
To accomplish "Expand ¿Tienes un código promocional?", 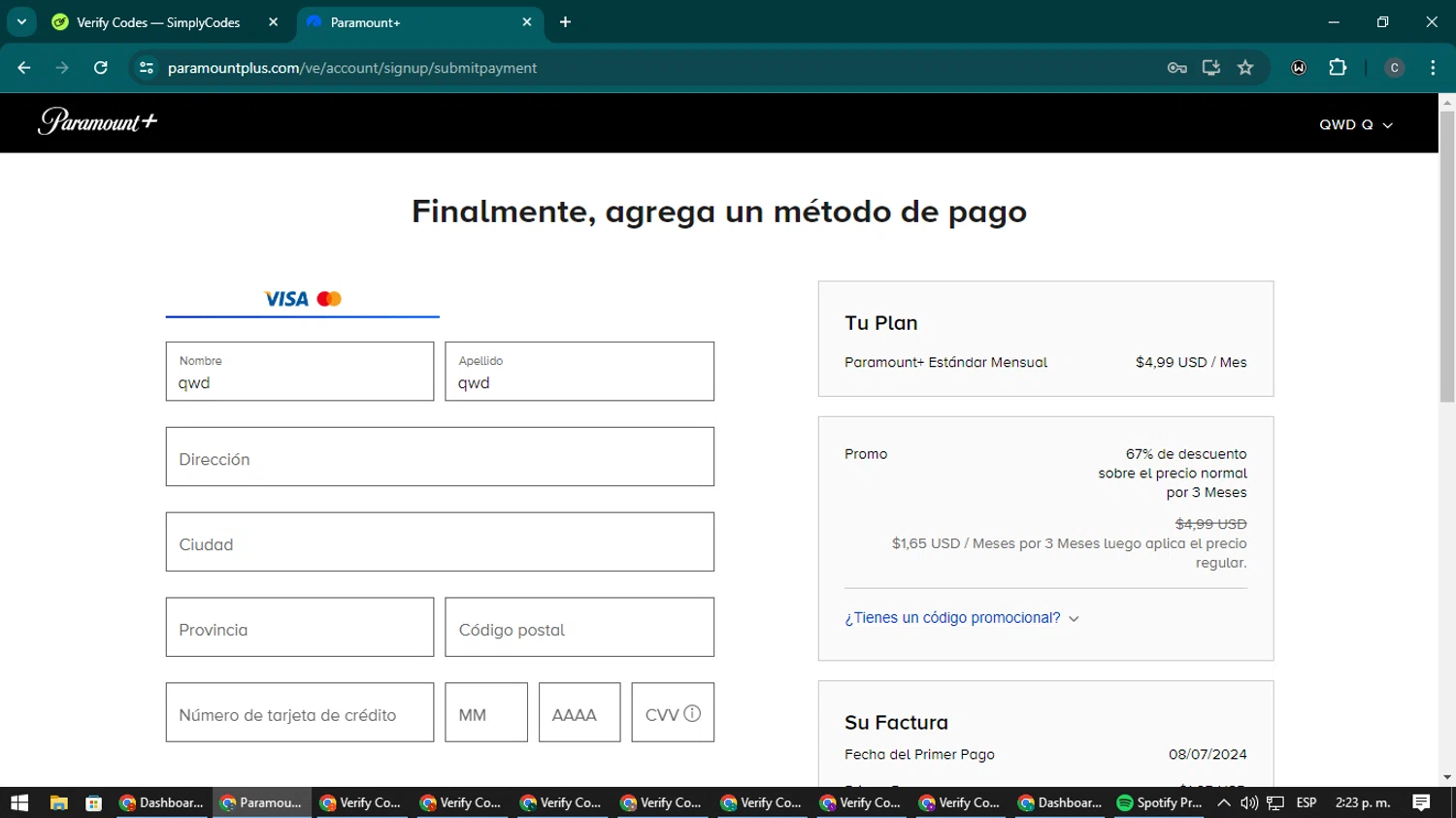I will [x=961, y=618].
